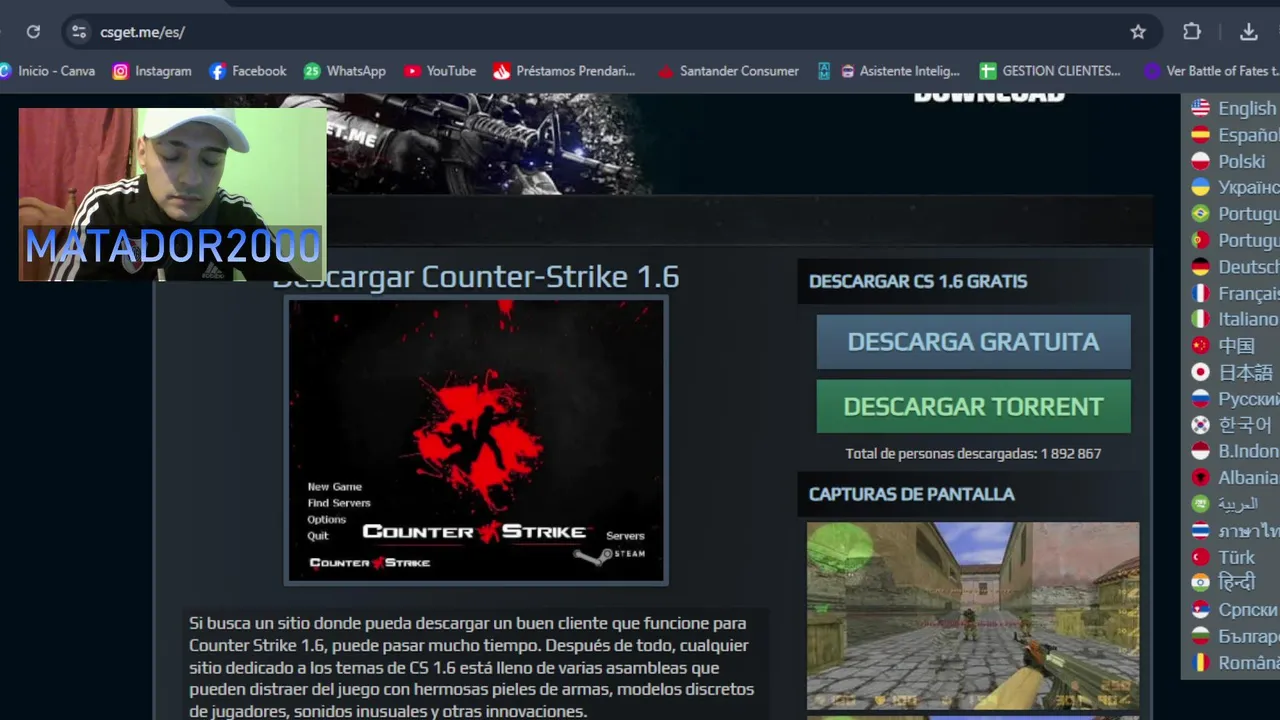Open the Ver Battle of Fates bookmark
The width and height of the screenshot is (1280, 720).
point(1212,71)
